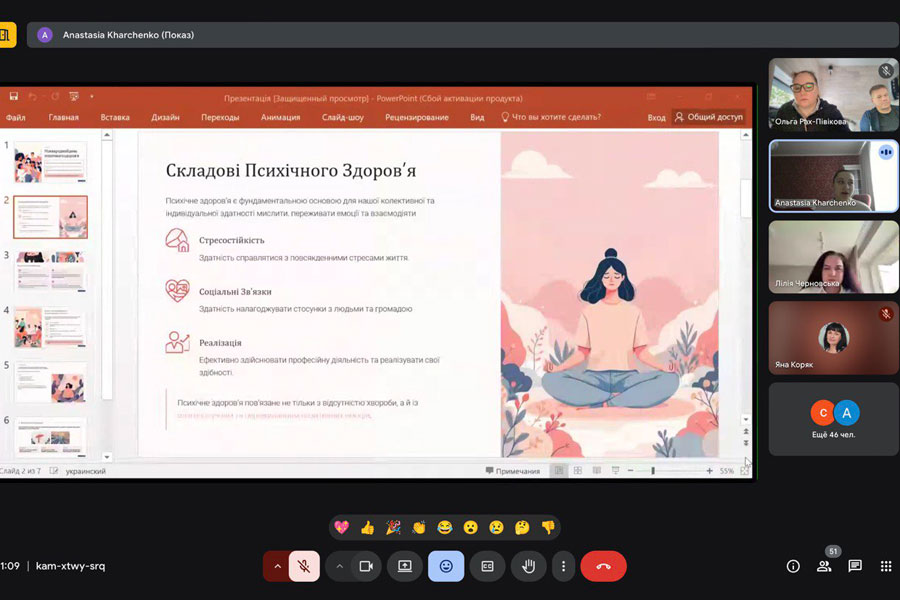Switch to the Дизайн ribbon tab
This screenshot has height=600, width=900.
[165, 117]
